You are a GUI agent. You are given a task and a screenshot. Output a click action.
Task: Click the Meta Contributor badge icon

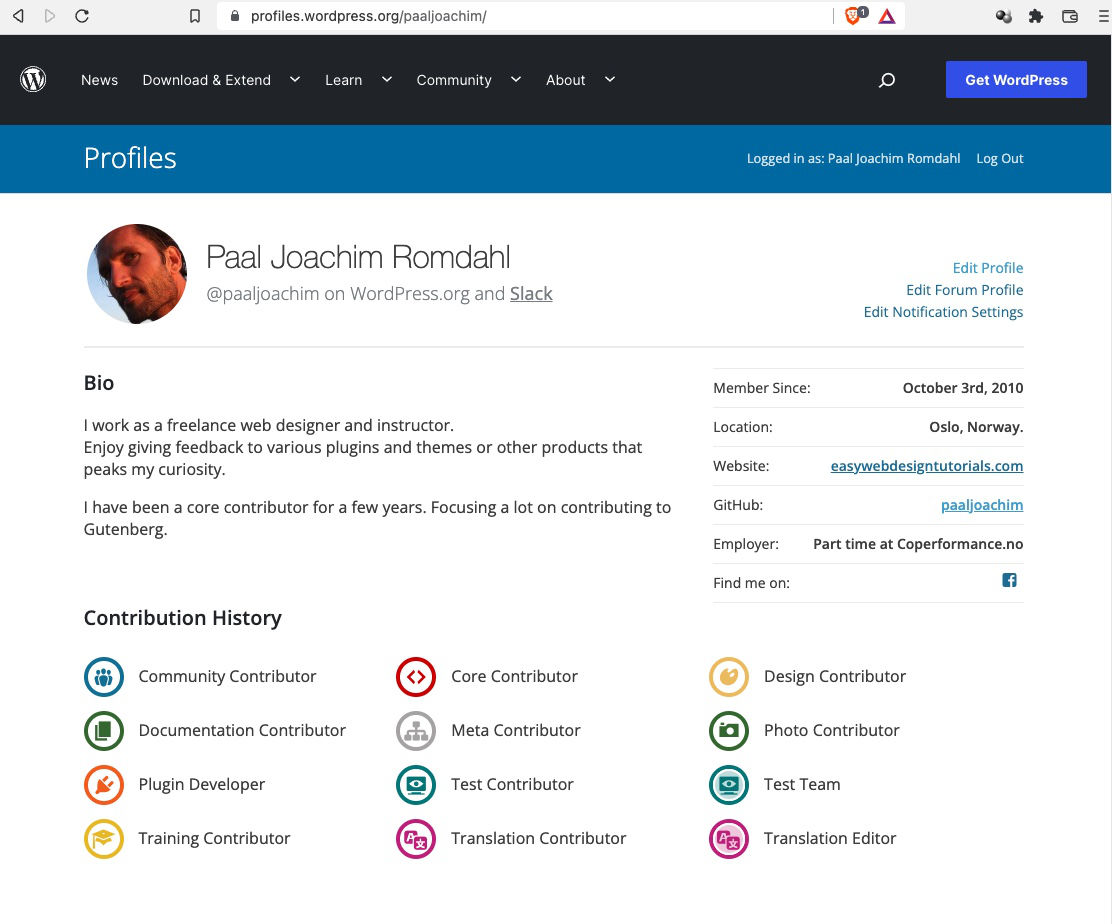click(x=416, y=730)
